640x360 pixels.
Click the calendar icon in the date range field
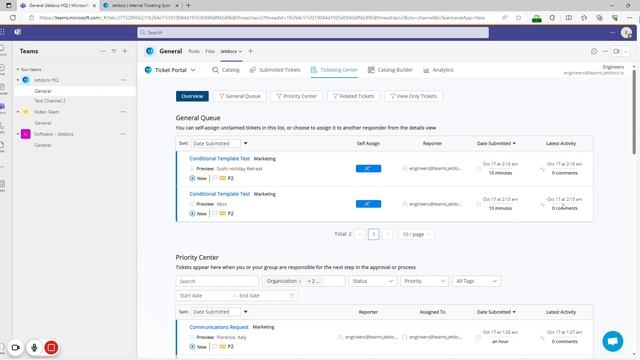[x=292, y=296]
